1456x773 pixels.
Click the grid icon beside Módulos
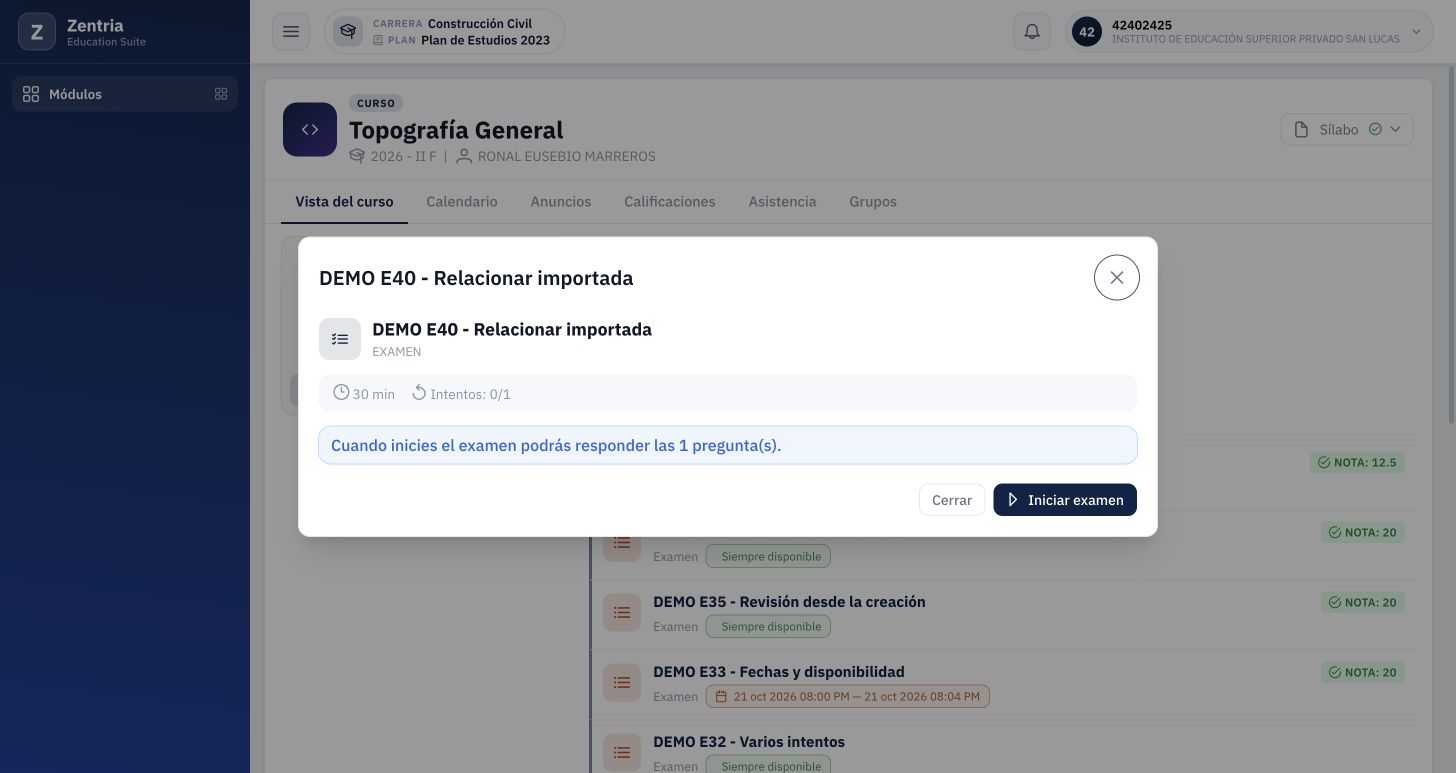click(x=221, y=94)
